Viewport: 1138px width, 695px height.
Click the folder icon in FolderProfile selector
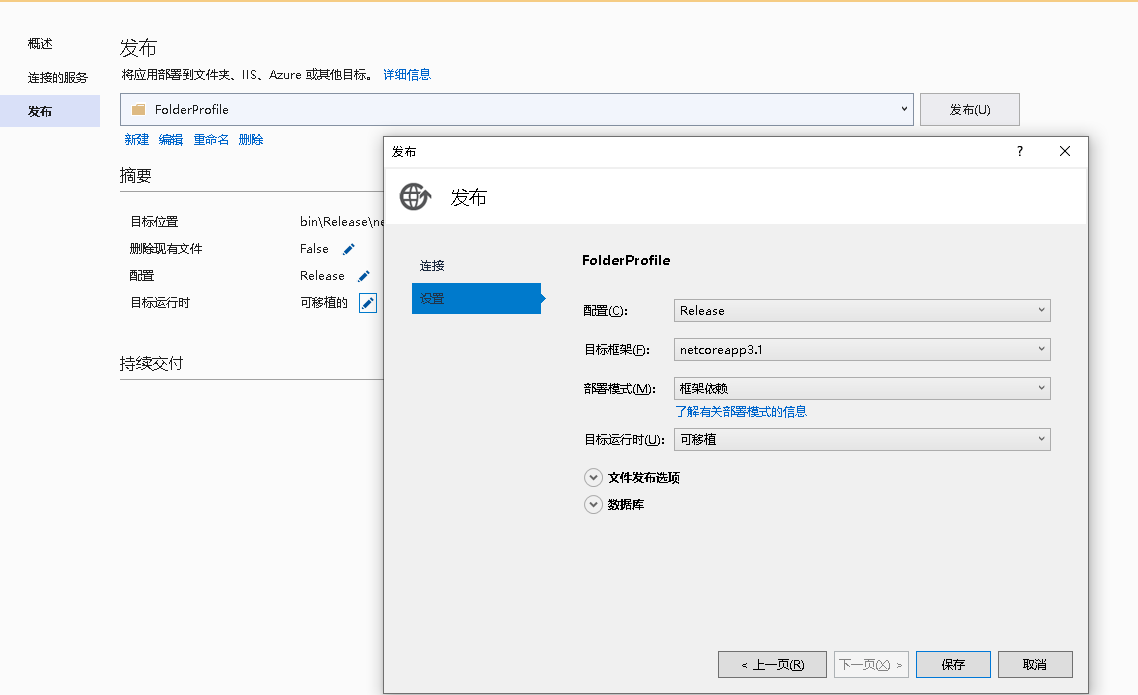pos(138,110)
